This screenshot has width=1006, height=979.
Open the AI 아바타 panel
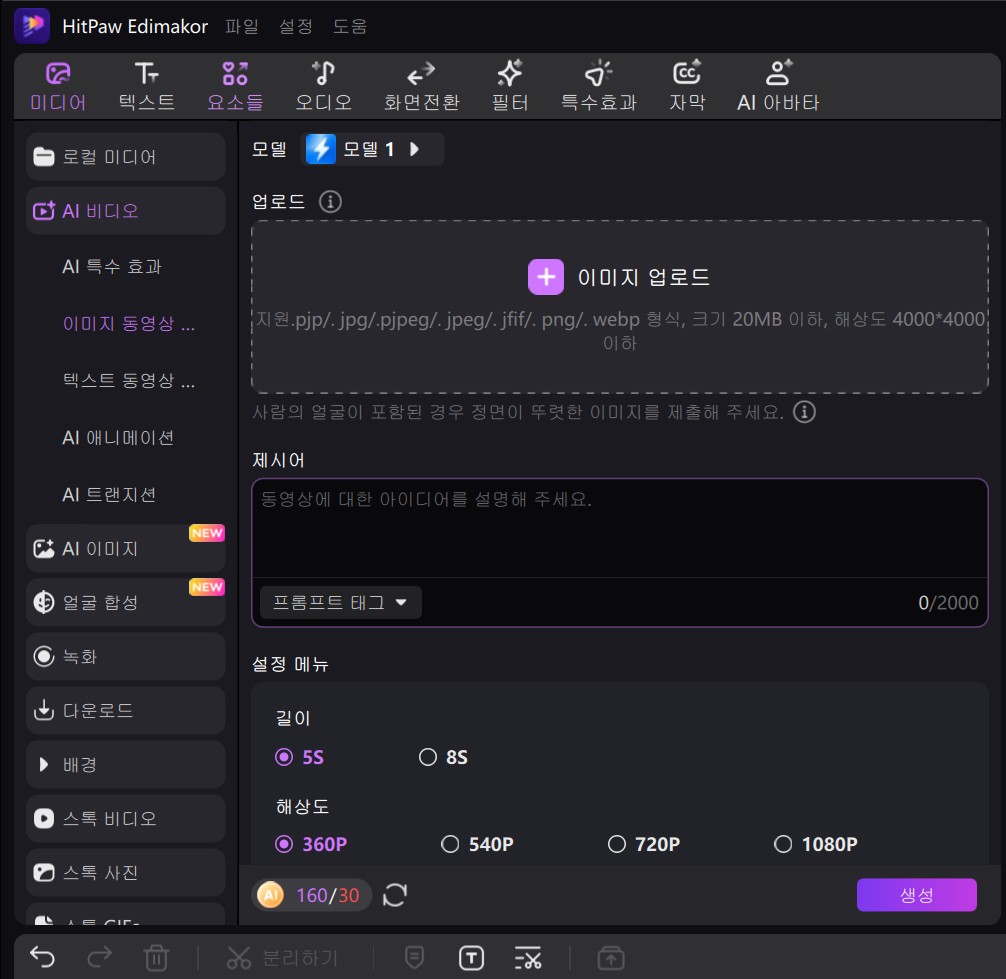[x=777, y=85]
